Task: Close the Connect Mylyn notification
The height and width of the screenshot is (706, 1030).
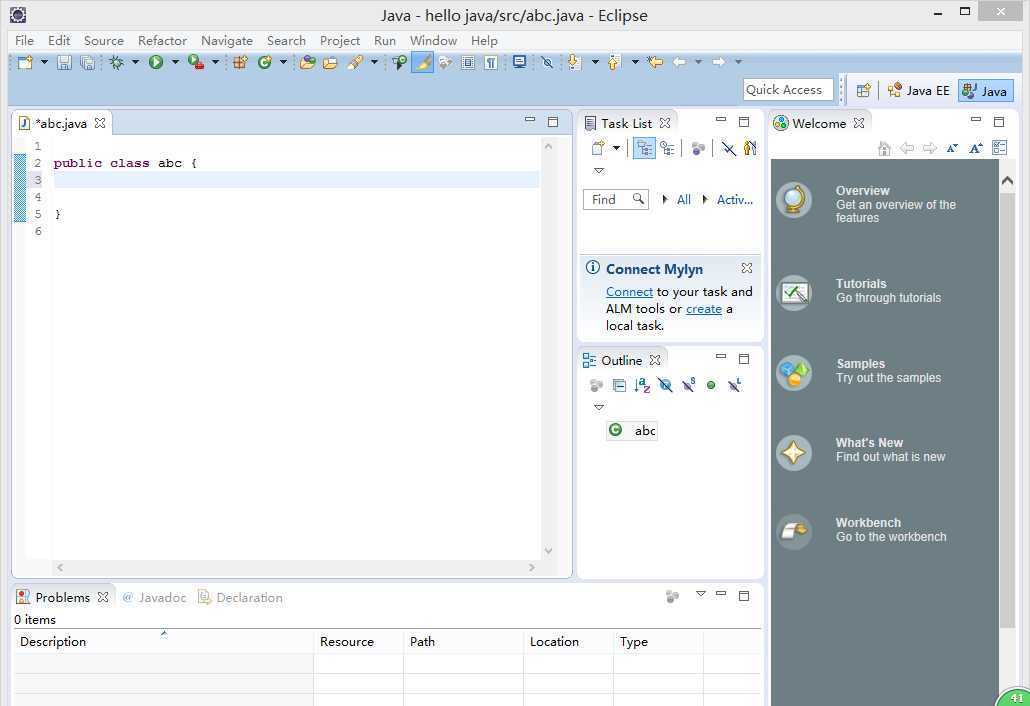Action: [x=747, y=268]
